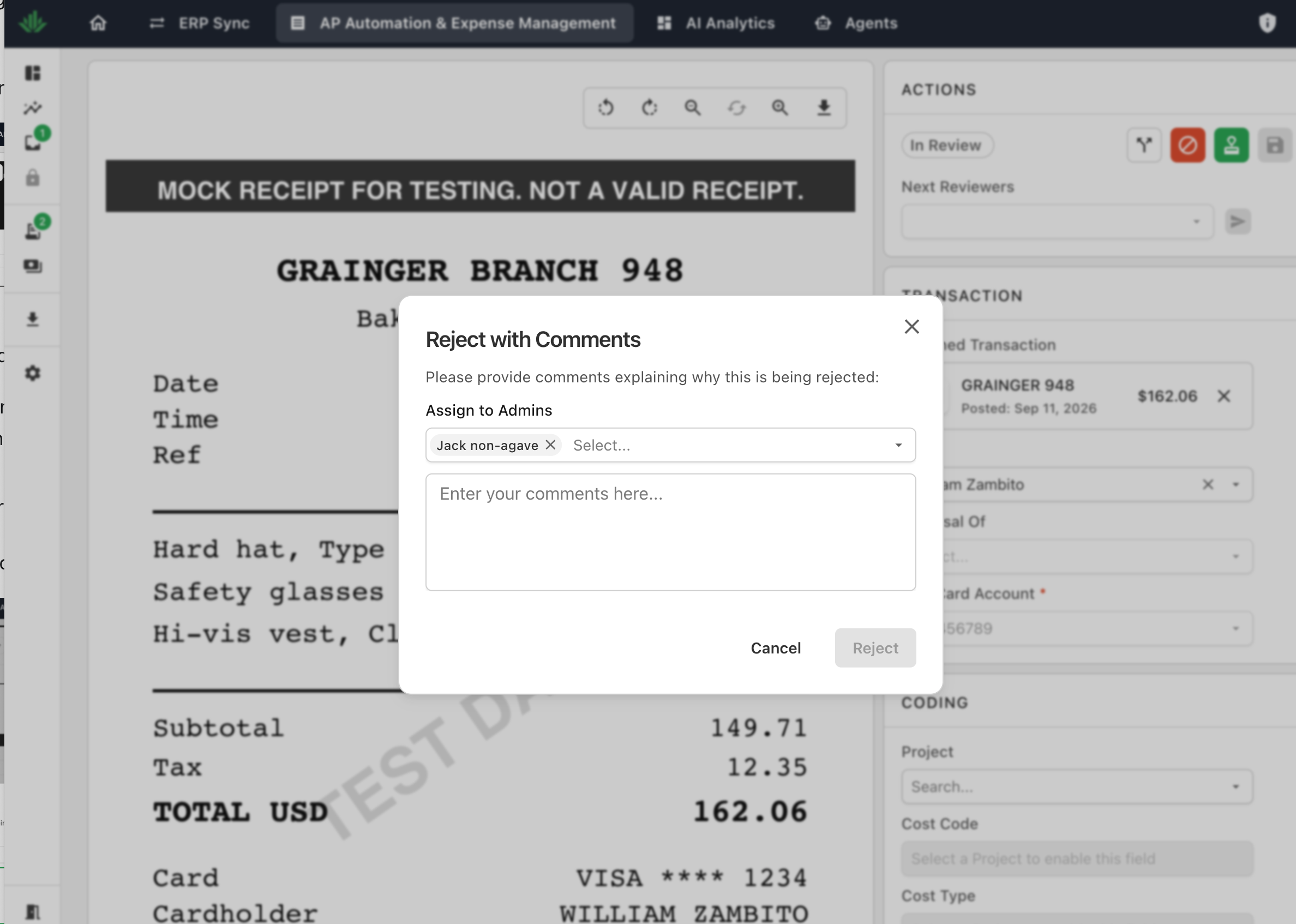
Task: Remove the GRAINGER 948 linked transaction
Action: (1224, 396)
